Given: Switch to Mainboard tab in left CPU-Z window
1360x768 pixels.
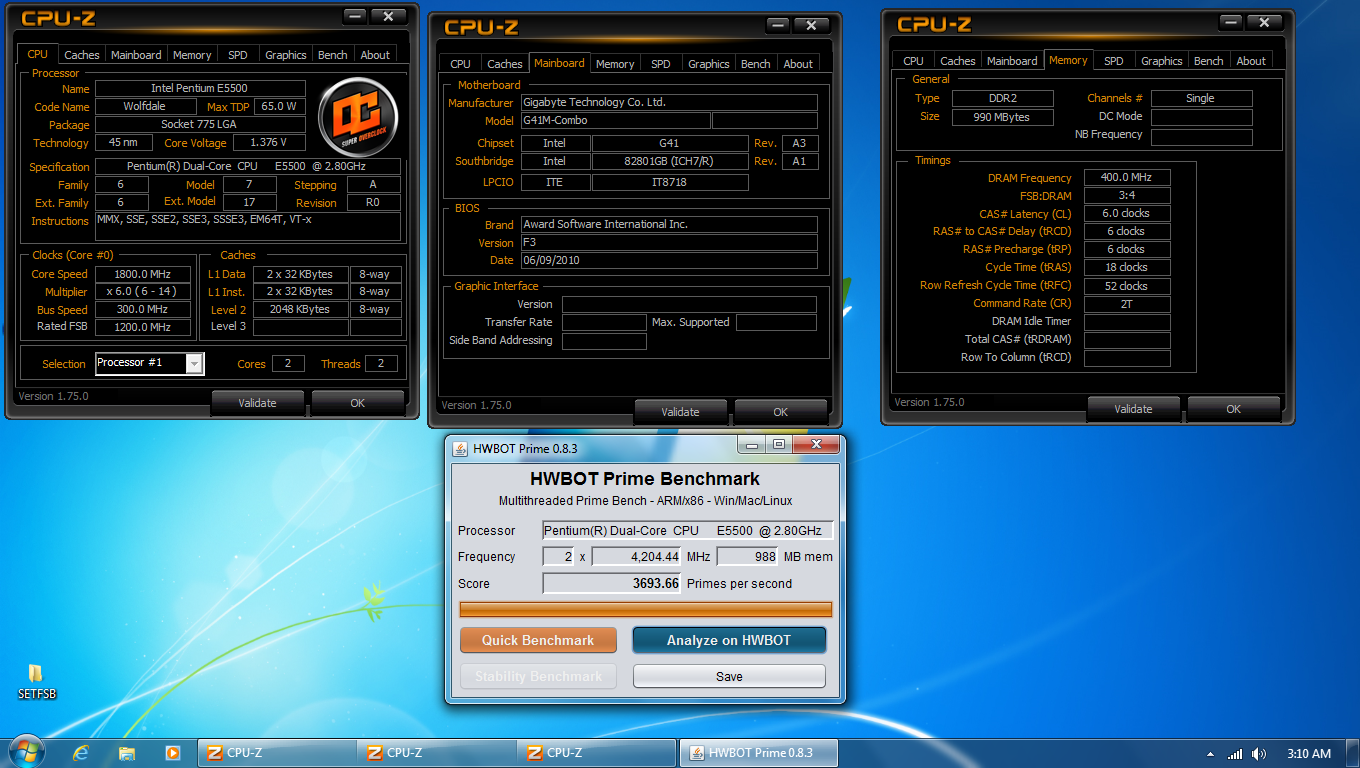Looking at the screenshot, I should coord(136,55).
